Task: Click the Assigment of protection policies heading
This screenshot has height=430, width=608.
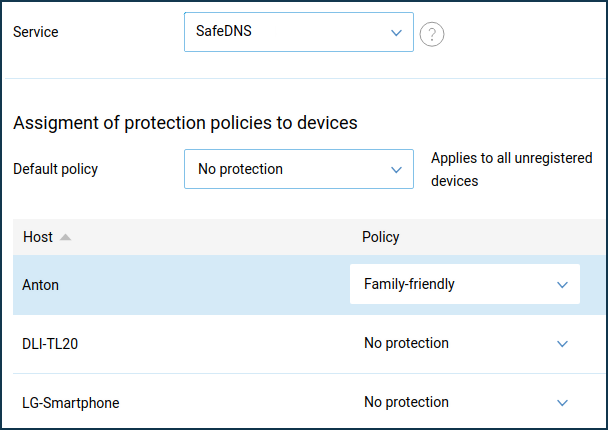Action: pyautogui.click(x=185, y=123)
